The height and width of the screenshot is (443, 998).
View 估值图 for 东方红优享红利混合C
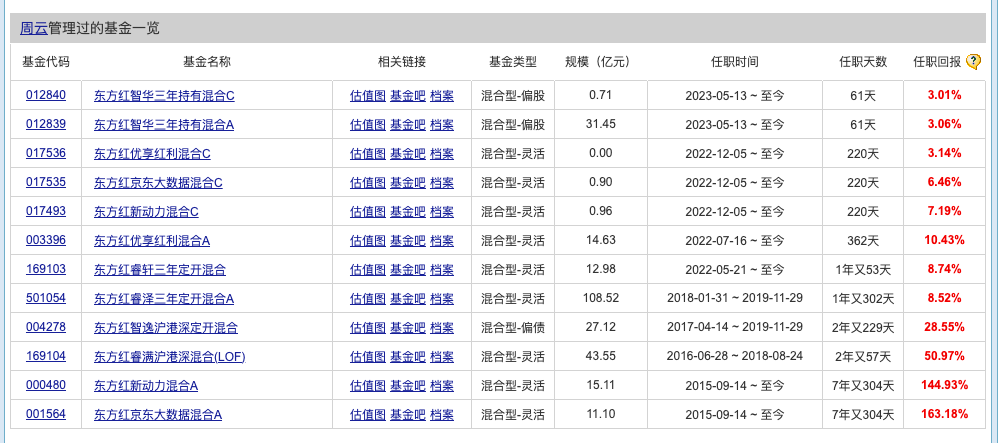click(367, 154)
